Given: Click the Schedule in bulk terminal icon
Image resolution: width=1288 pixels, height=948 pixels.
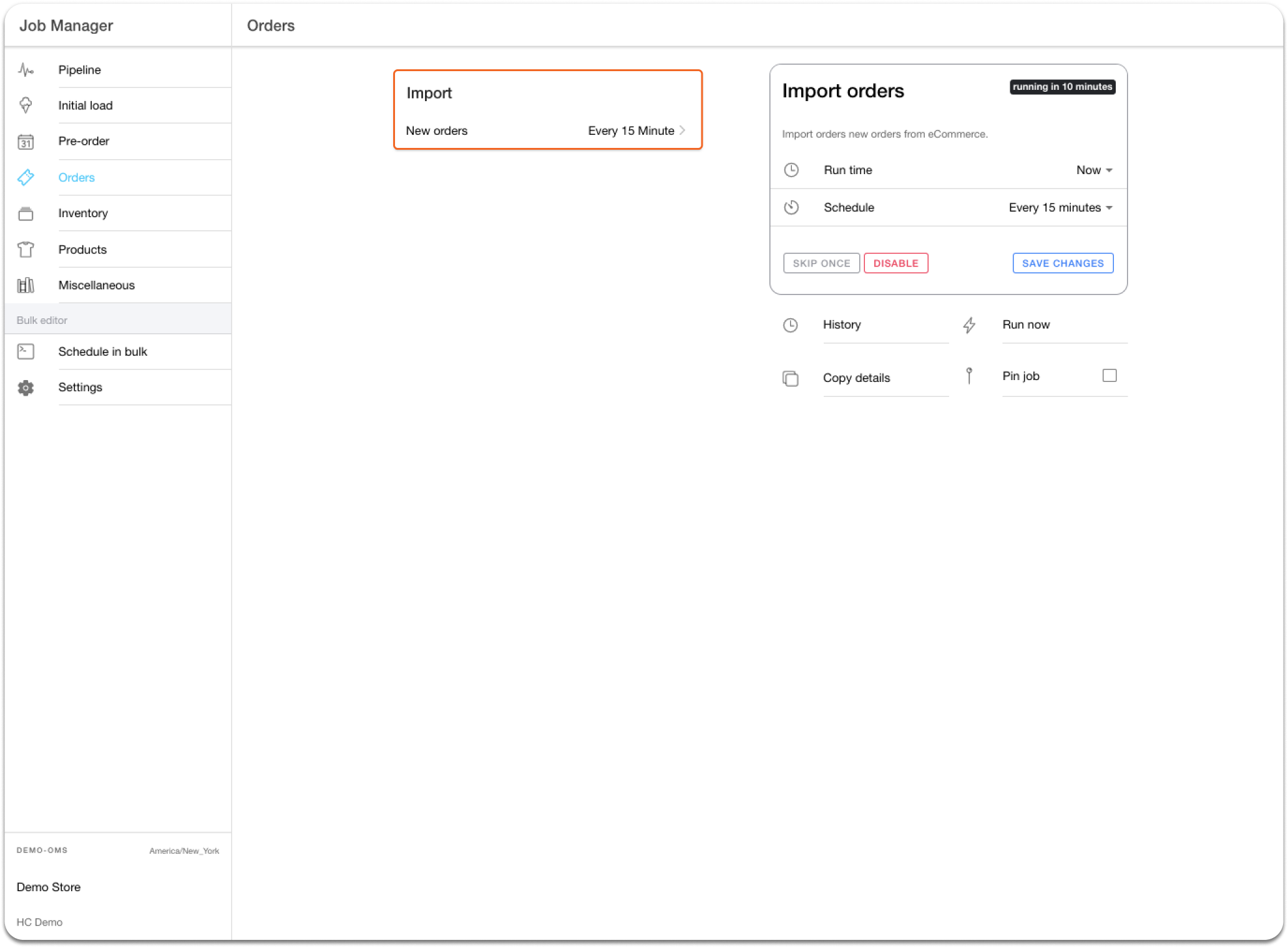Looking at the screenshot, I should point(26,351).
